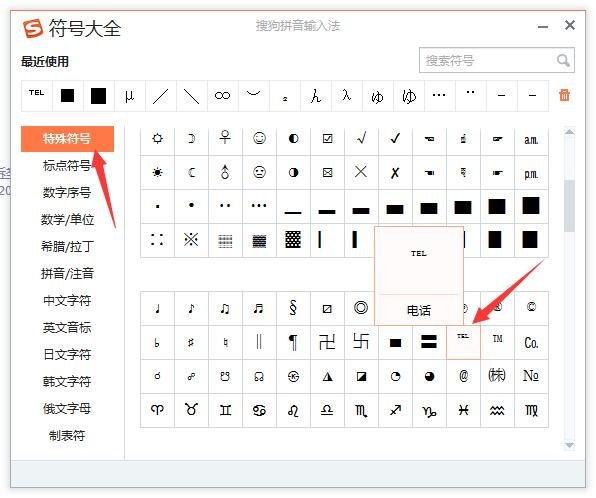The width and height of the screenshot is (596, 498).
Task: Insert the Aries ♈ zodiac symbol
Action: coord(157,410)
